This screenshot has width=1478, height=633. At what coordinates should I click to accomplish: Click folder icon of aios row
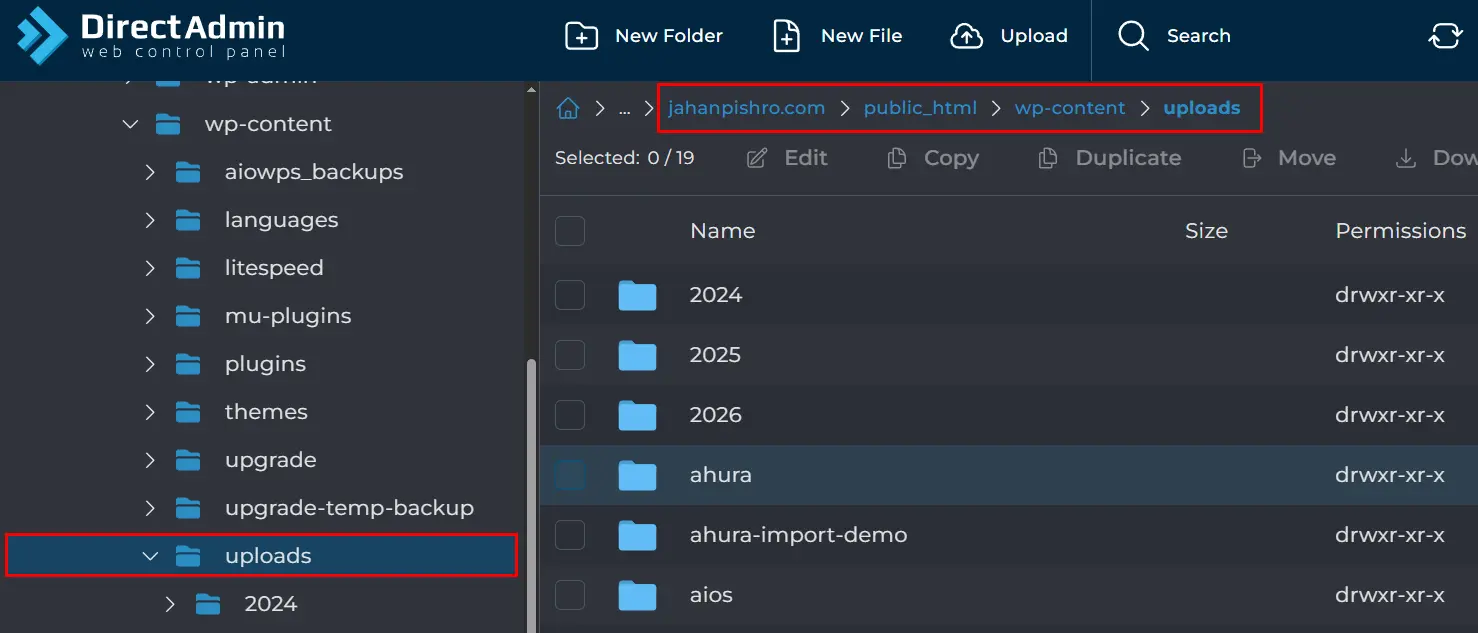click(637, 595)
